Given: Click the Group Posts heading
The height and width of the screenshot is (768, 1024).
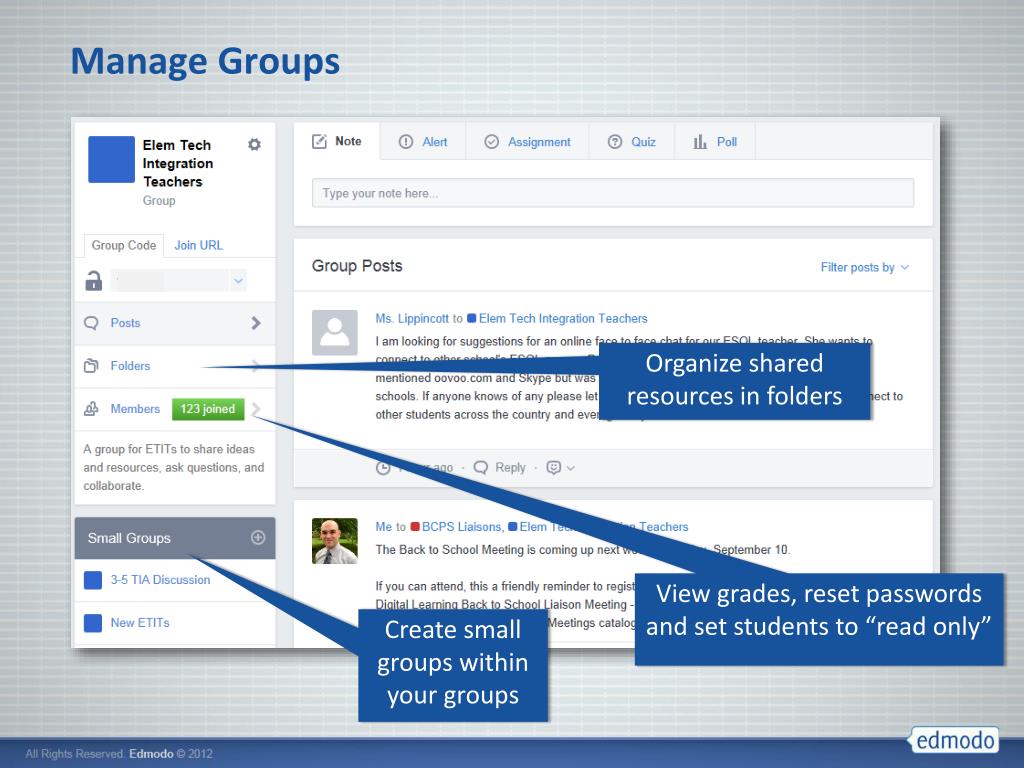Looking at the screenshot, I should pos(357,266).
